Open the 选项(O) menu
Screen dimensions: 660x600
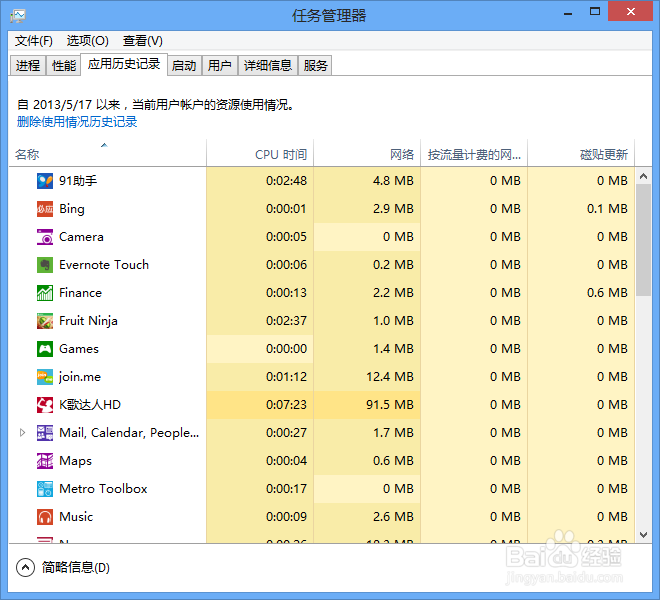click(x=88, y=41)
